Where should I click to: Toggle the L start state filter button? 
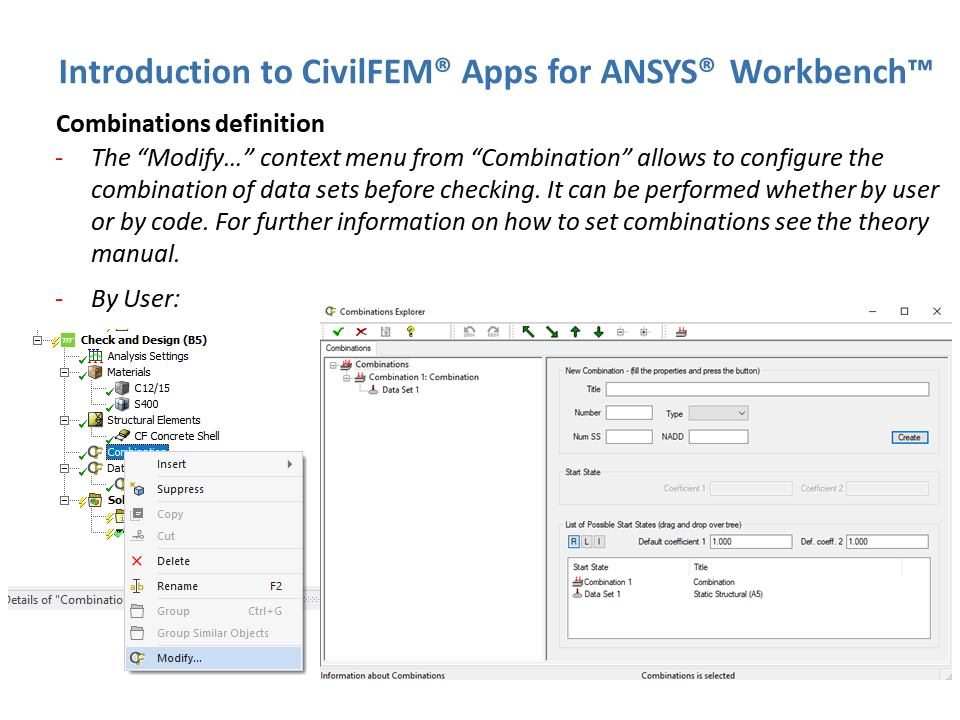[586, 541]
